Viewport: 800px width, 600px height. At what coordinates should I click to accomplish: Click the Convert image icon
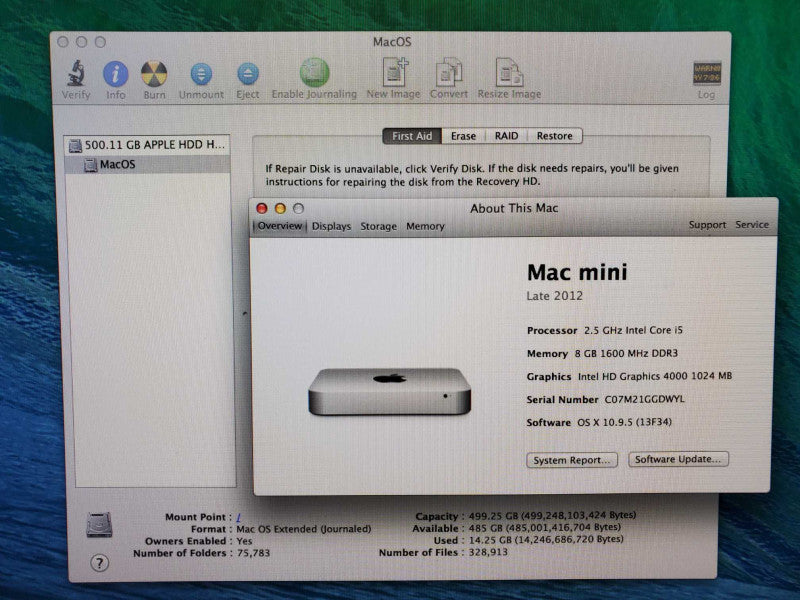tap(449, 72)
